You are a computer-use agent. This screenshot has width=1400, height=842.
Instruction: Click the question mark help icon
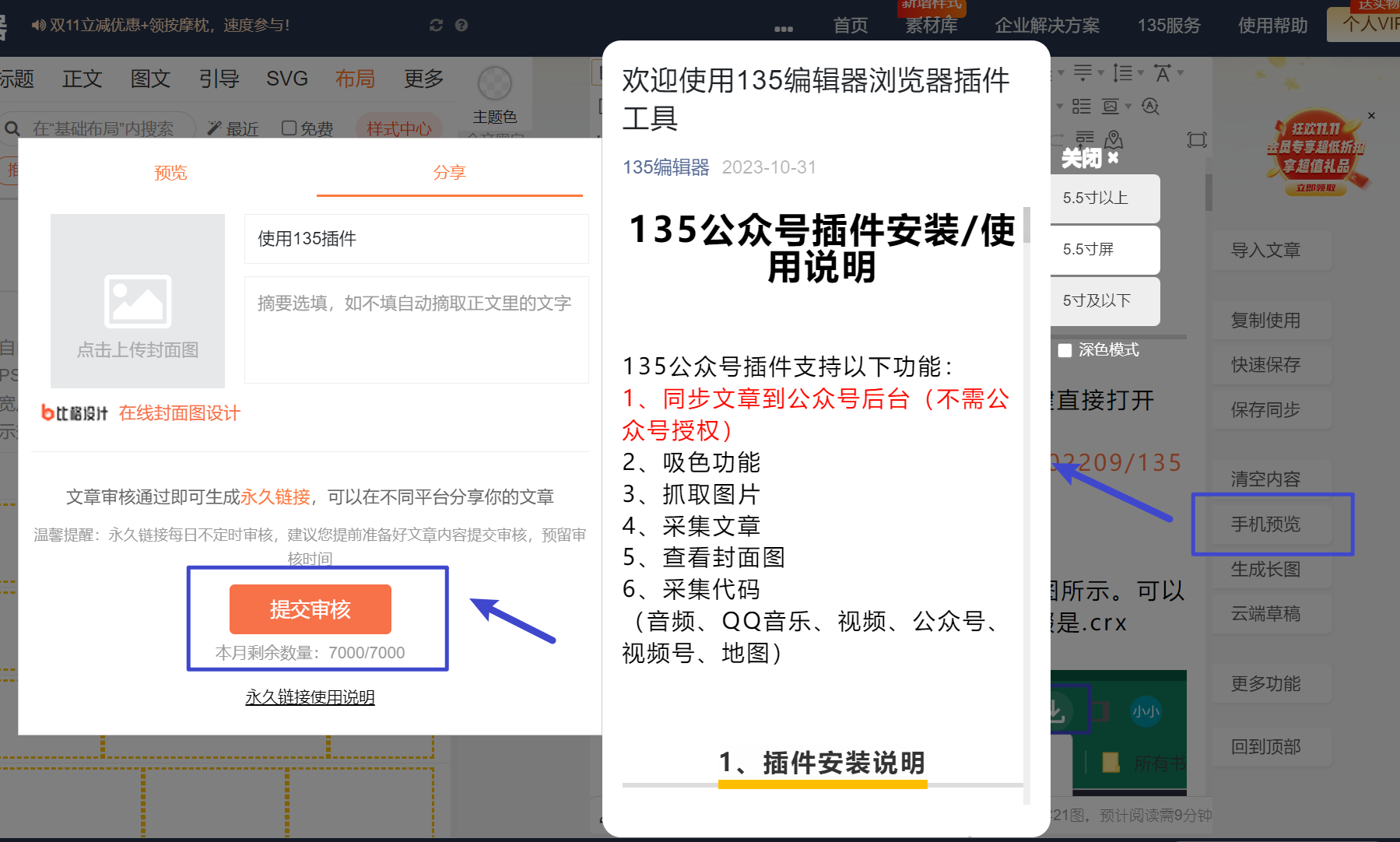tap(461, 25)
